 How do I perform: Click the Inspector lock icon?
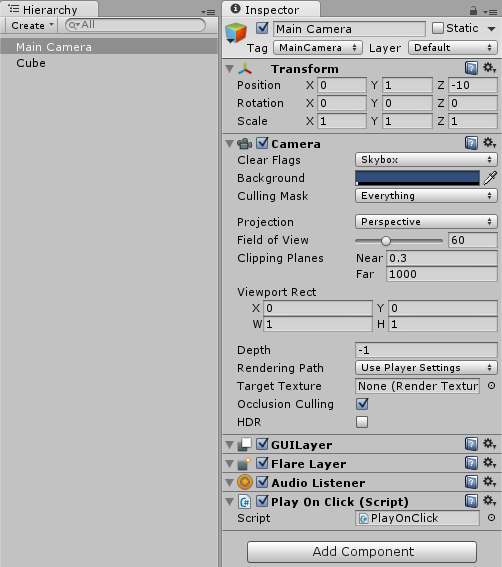(x=473, y=10)
